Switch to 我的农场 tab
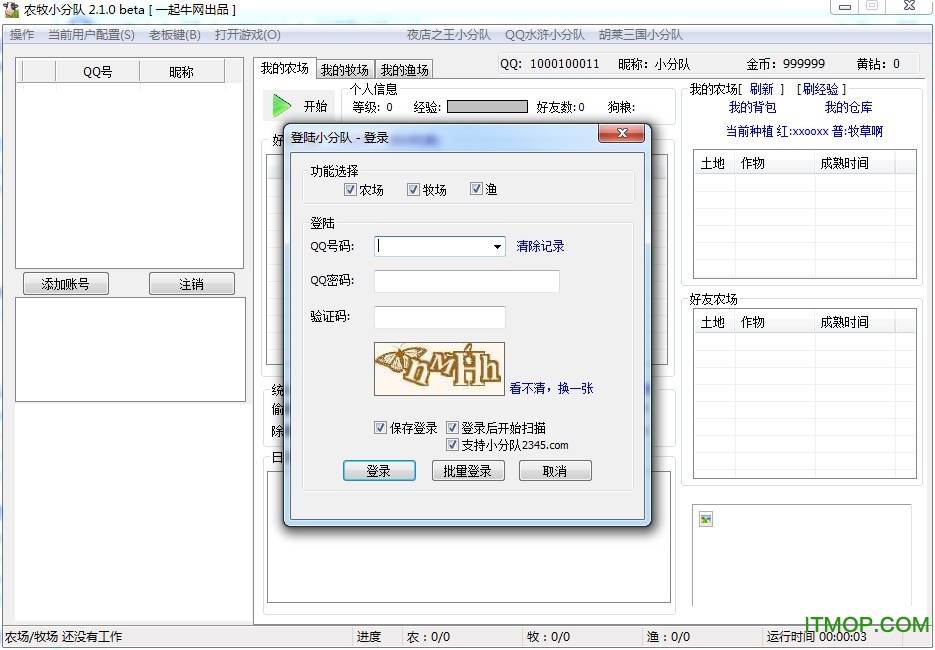Screen dimensions: 935x650 (284, 69)
